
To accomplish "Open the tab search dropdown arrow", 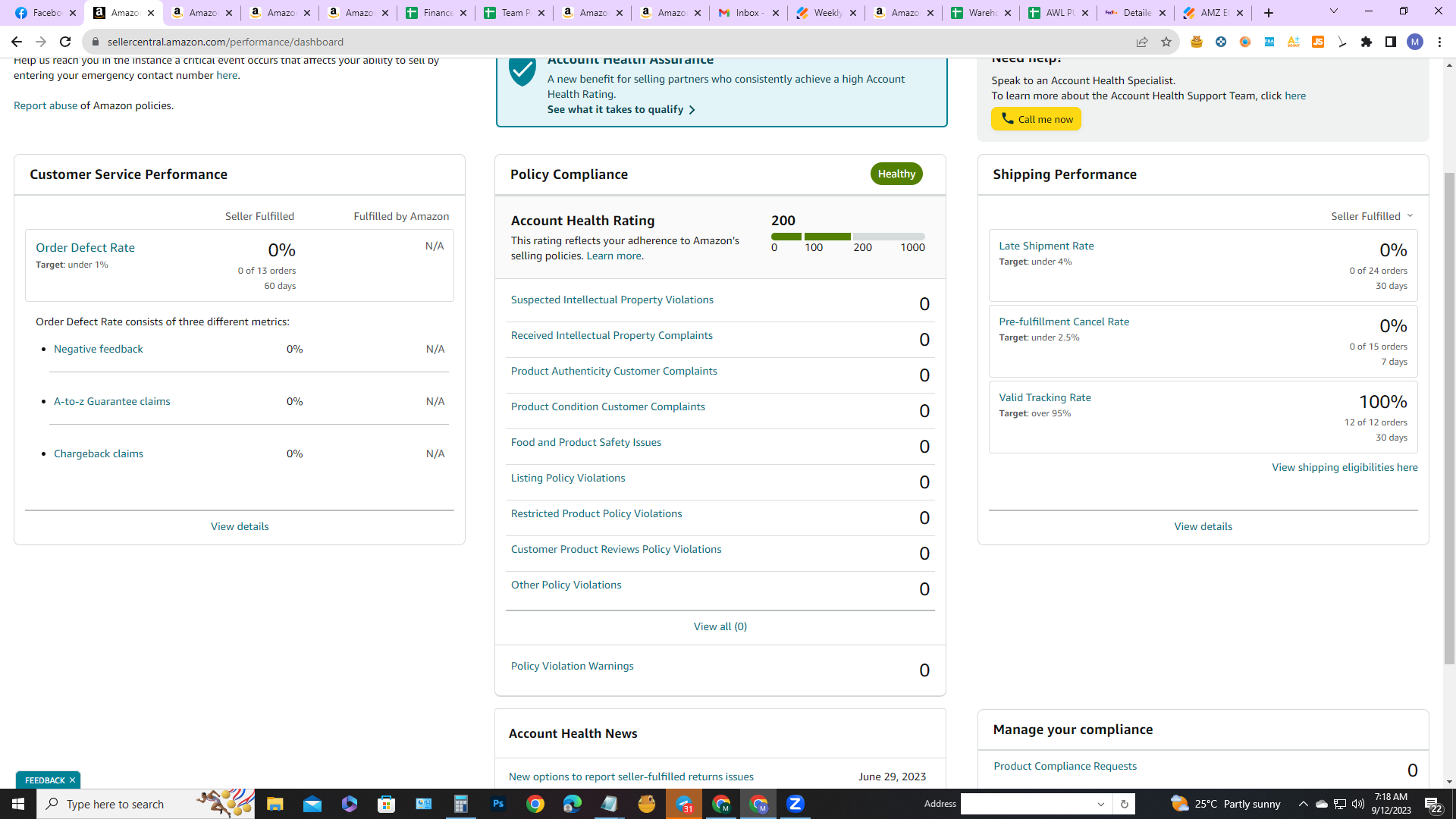I will [x=1334, y=11].
